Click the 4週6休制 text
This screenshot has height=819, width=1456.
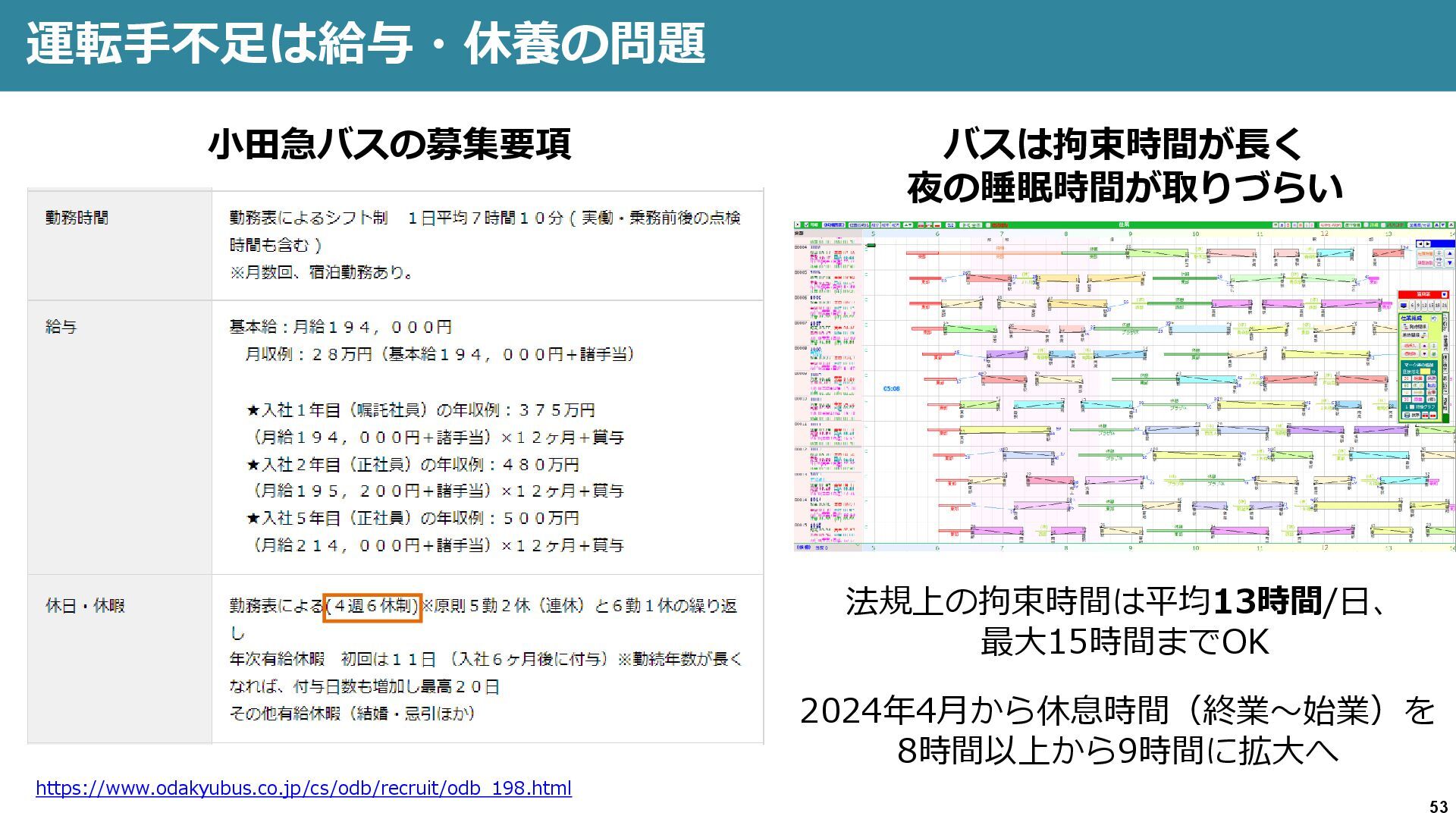(372, 606)
